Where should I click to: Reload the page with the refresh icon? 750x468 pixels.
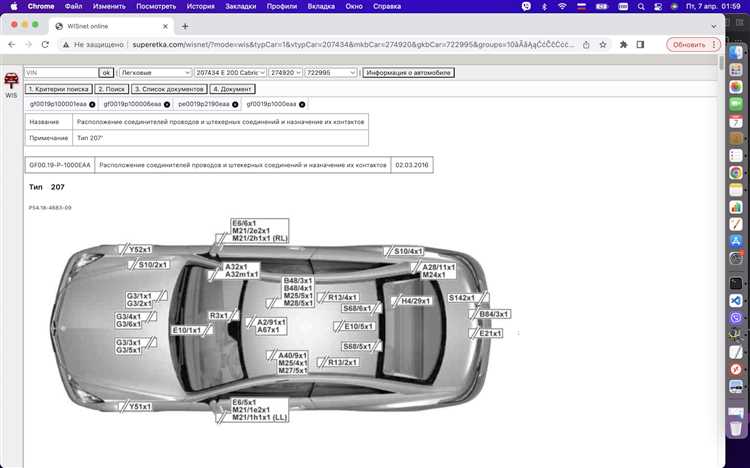(x=45, y=45)
